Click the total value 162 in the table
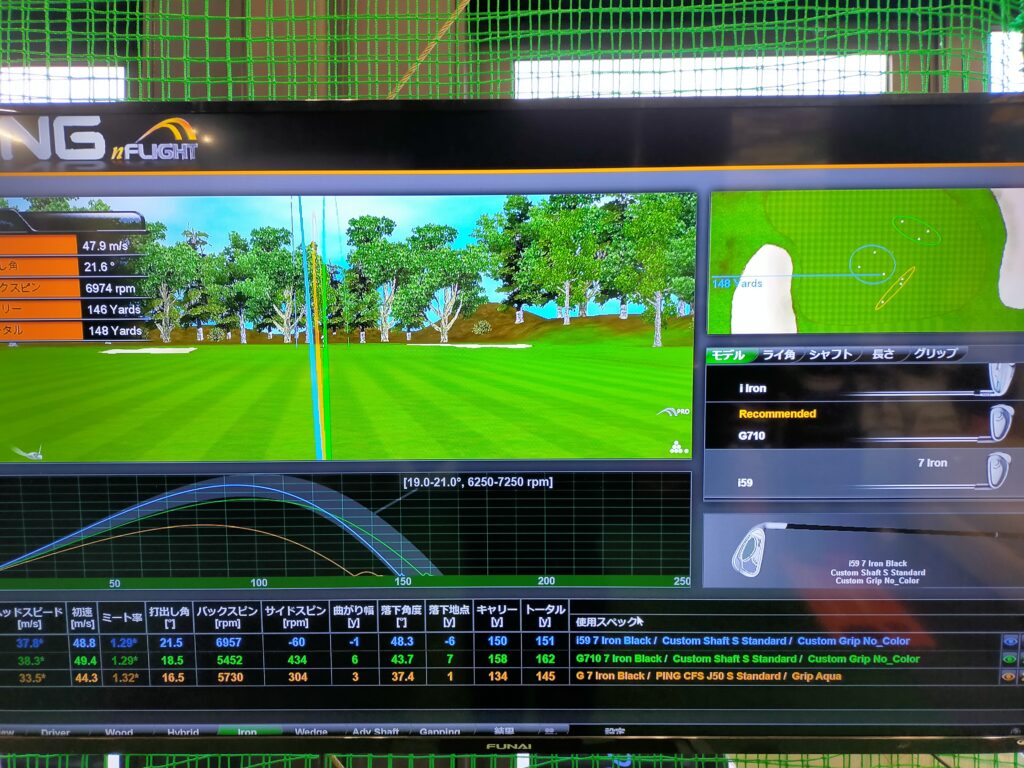The width and height of the screenshot is (1024, 768). pyautogui.click(x=545, y=659)
